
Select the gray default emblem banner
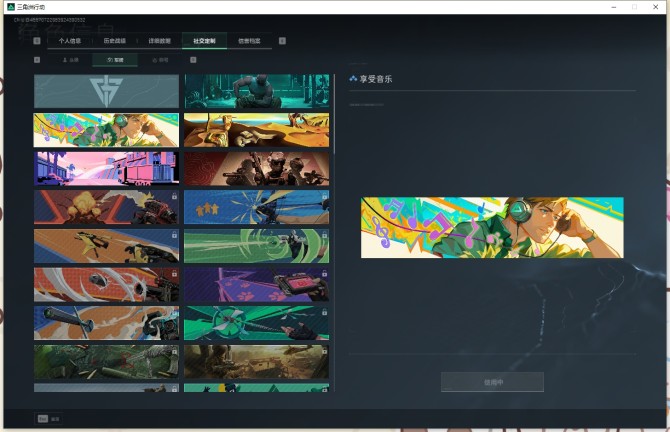pyautogui.click(x=106, y=91)
